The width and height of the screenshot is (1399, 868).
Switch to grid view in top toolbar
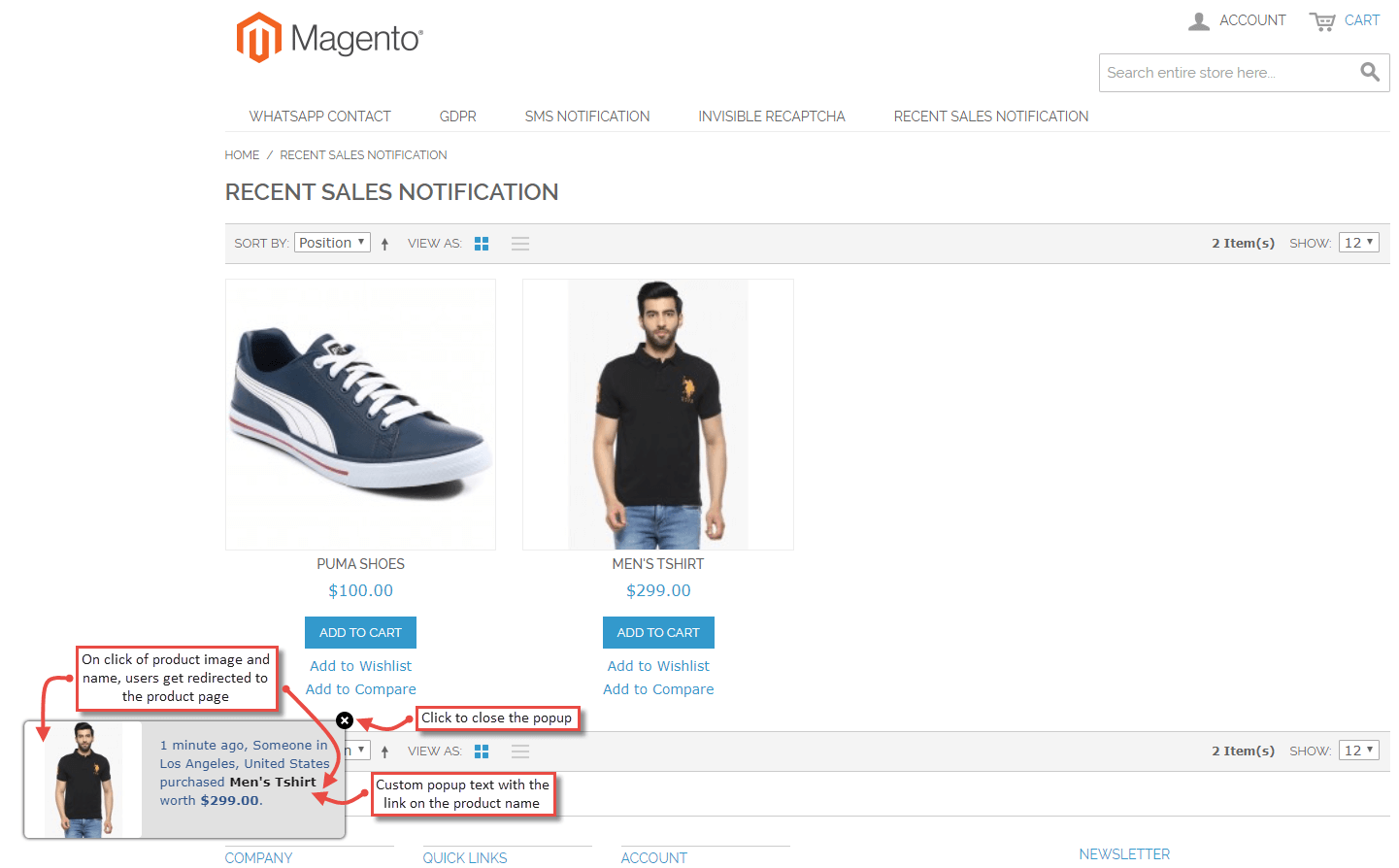[x=482, y=244]
